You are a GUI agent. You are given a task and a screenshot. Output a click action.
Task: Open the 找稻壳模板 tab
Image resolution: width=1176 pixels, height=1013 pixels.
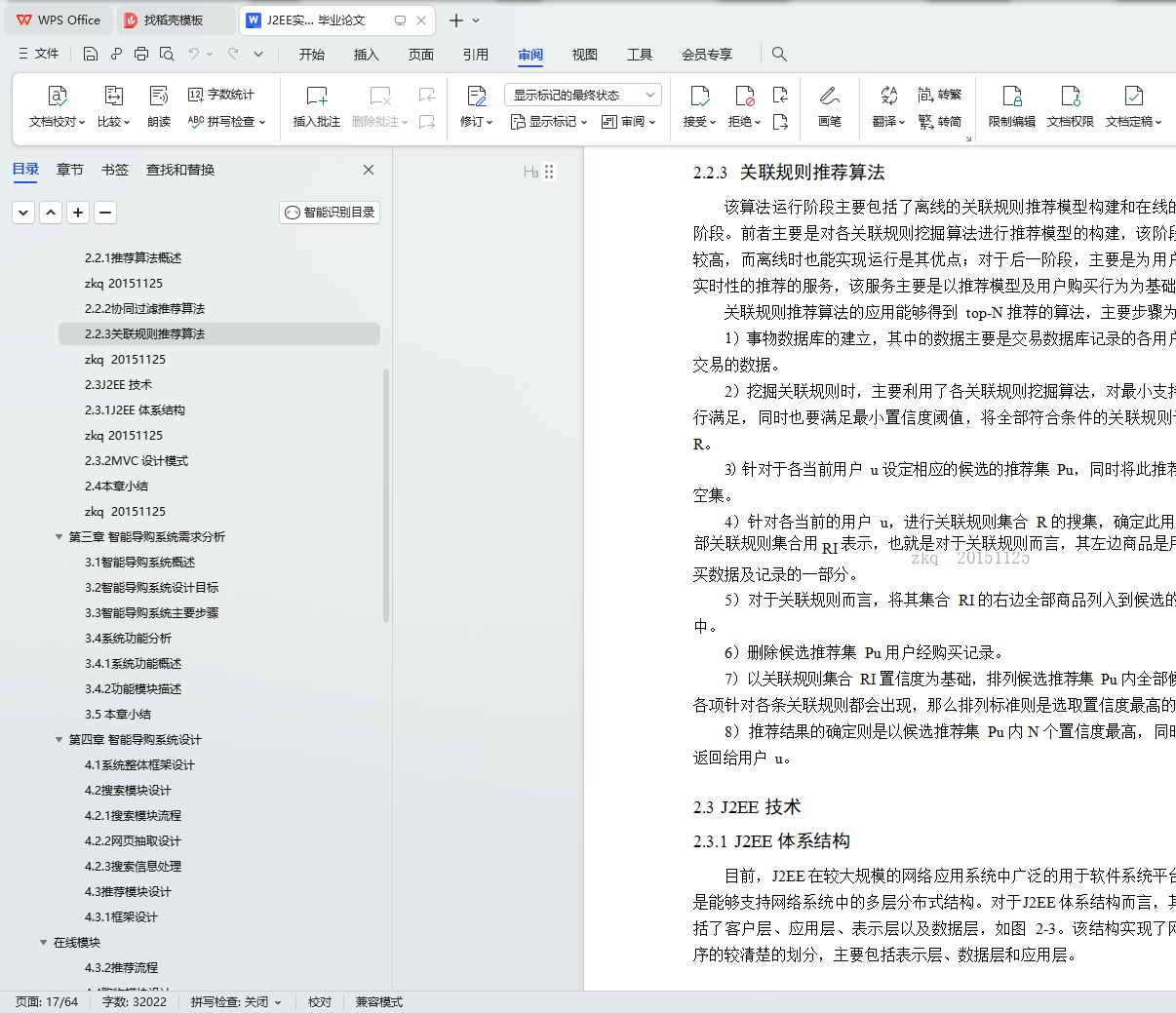point(176,19)
